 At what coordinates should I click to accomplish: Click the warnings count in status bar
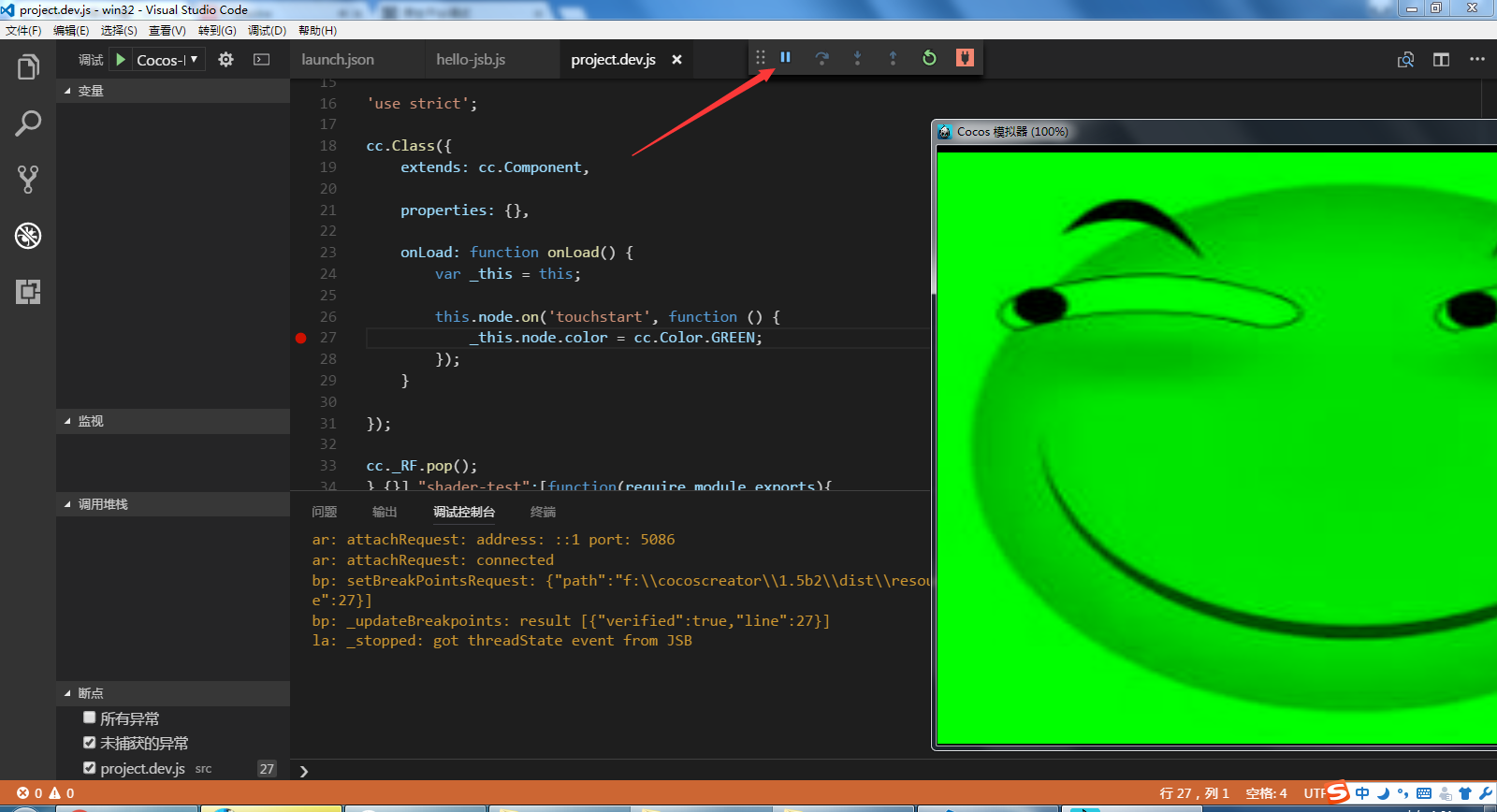pos(62,792)
